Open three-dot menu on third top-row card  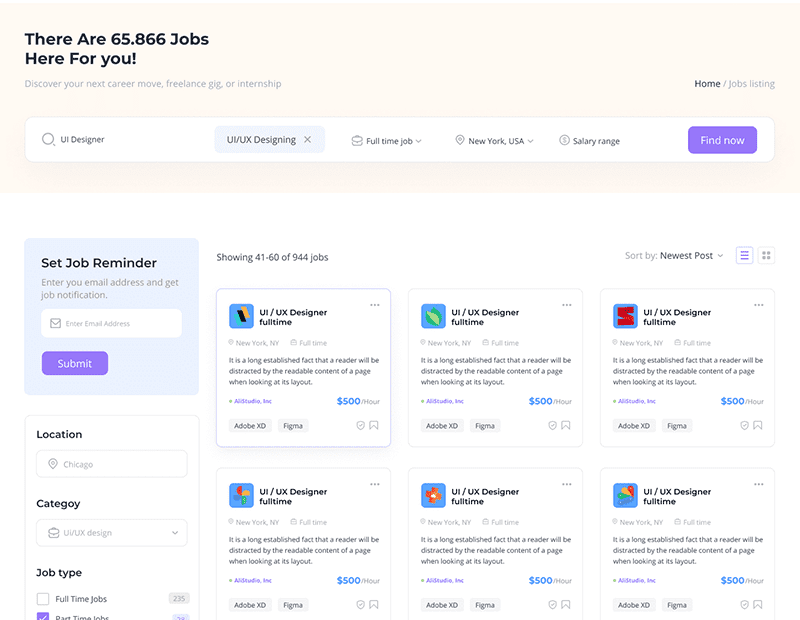759,305
